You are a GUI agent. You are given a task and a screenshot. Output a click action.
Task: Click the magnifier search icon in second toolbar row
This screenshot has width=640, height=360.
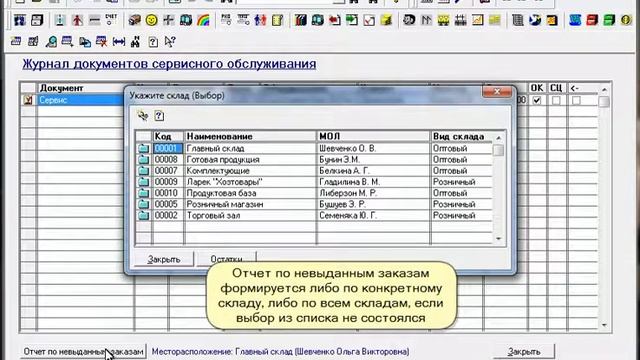[x=51, y=42]
